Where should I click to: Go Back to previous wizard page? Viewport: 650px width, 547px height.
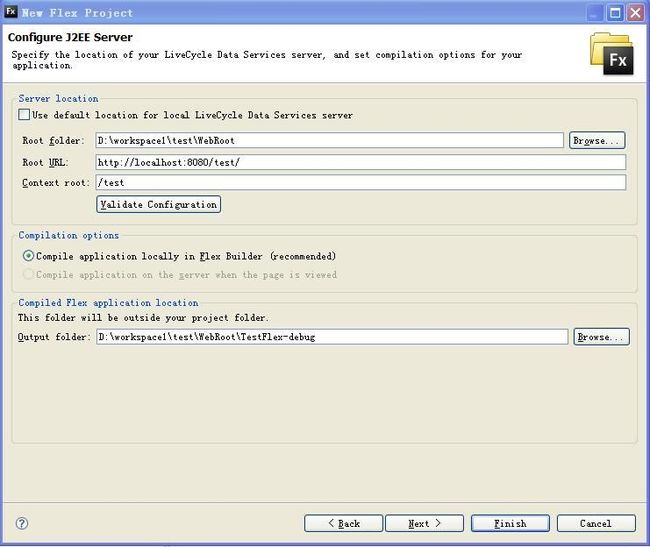(343, 523)
